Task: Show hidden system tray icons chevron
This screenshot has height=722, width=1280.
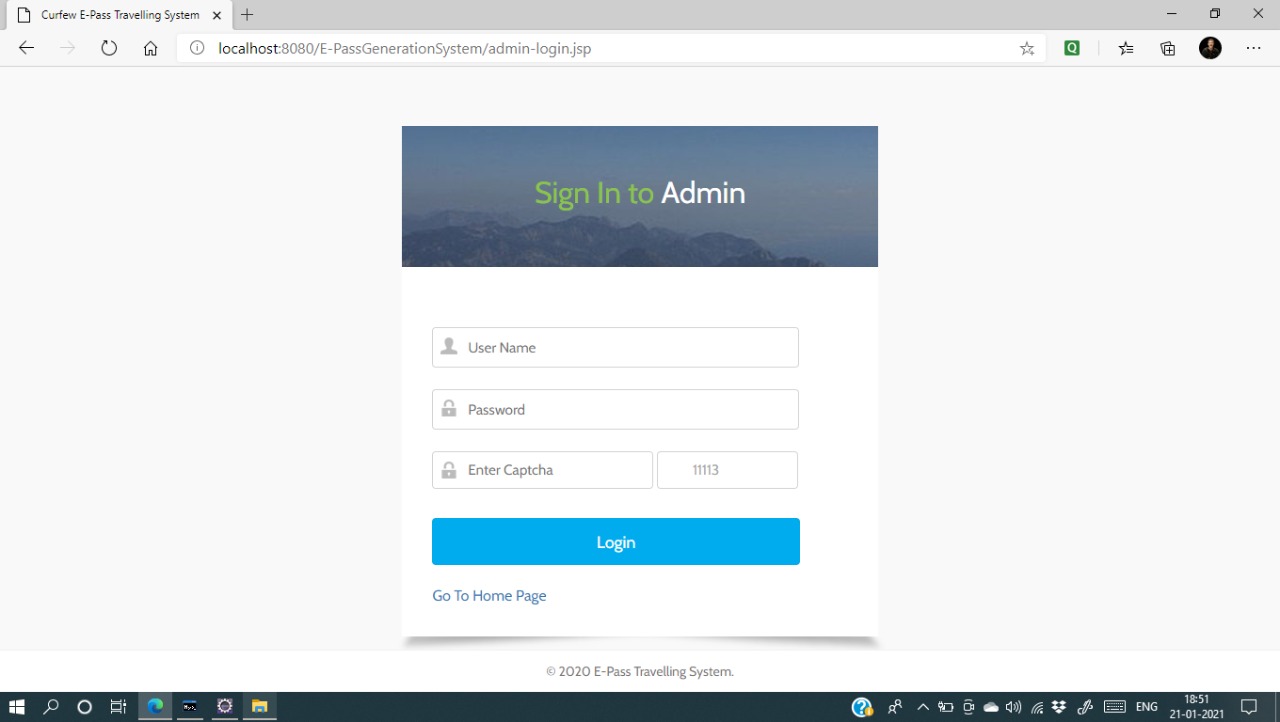Action: pyautogui.click(x=923, y=707)
